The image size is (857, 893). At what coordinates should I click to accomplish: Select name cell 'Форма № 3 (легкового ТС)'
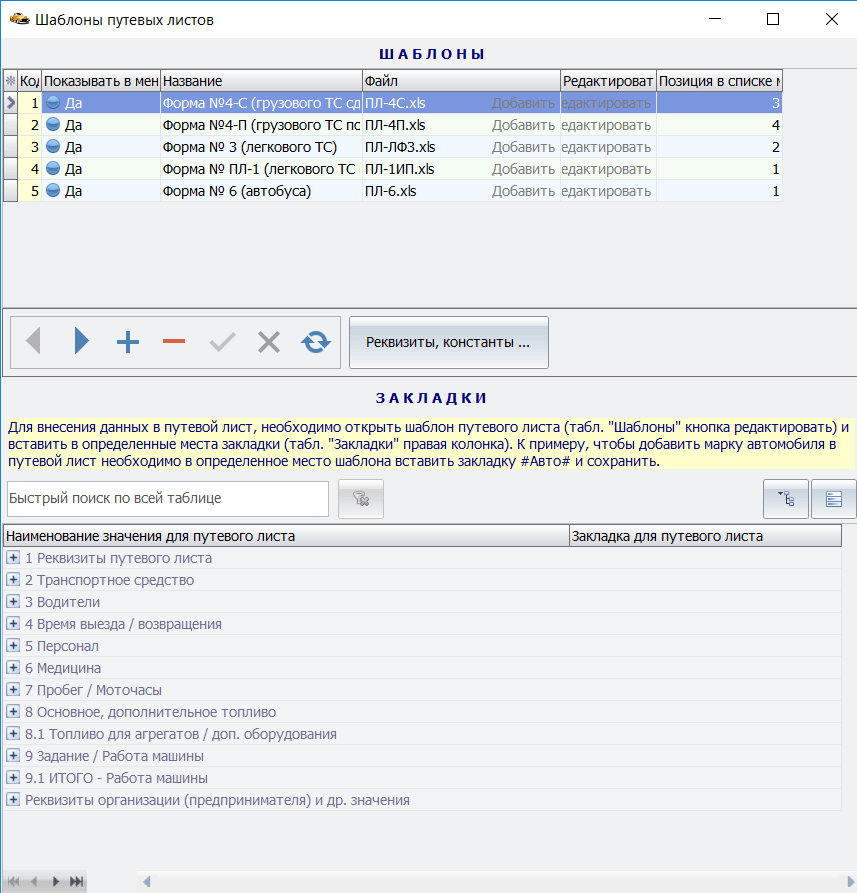[261, 147]
